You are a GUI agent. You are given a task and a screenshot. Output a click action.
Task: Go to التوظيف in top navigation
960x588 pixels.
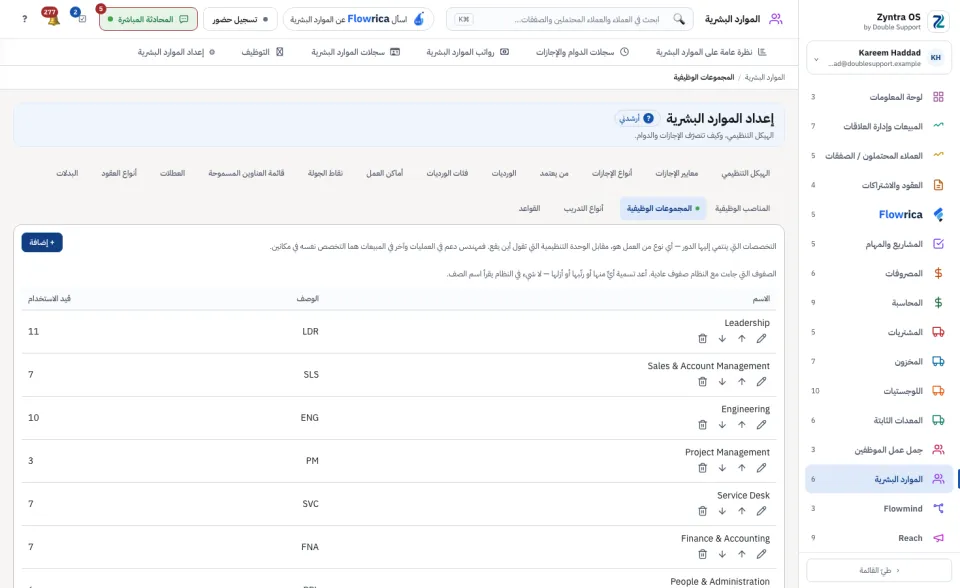pos(262,52)
